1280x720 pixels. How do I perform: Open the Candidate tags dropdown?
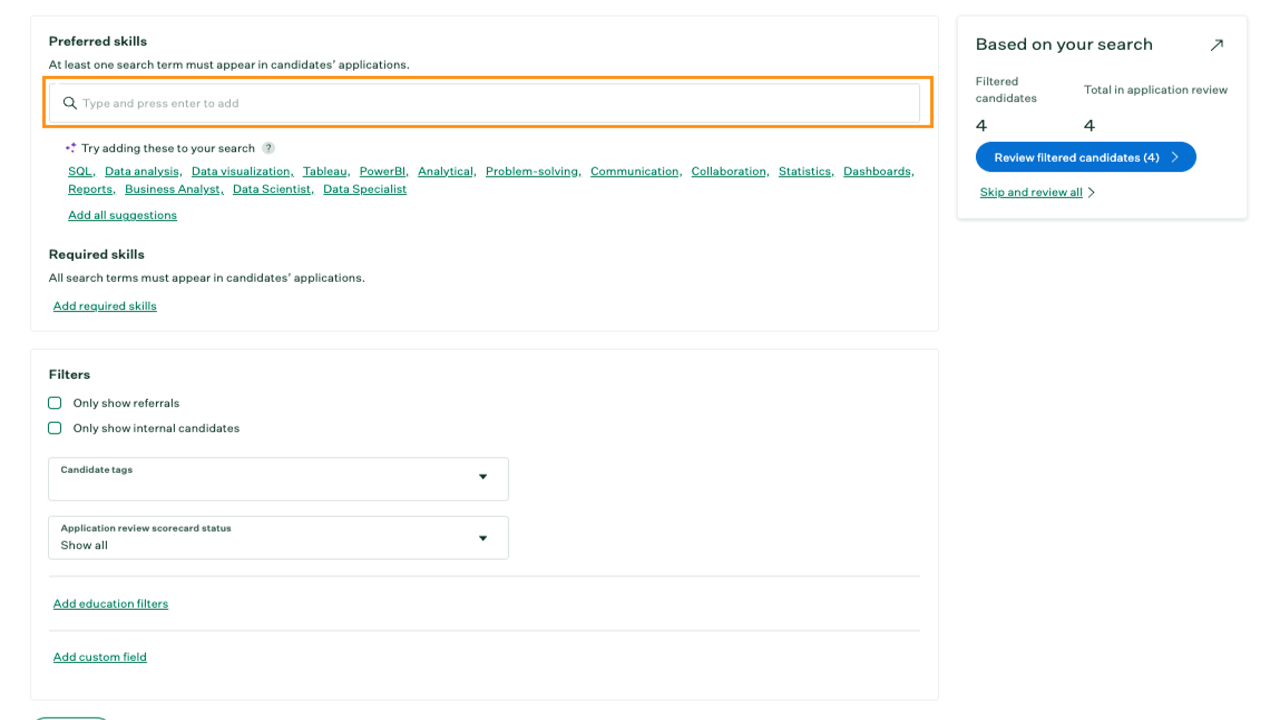click(278, 478)
